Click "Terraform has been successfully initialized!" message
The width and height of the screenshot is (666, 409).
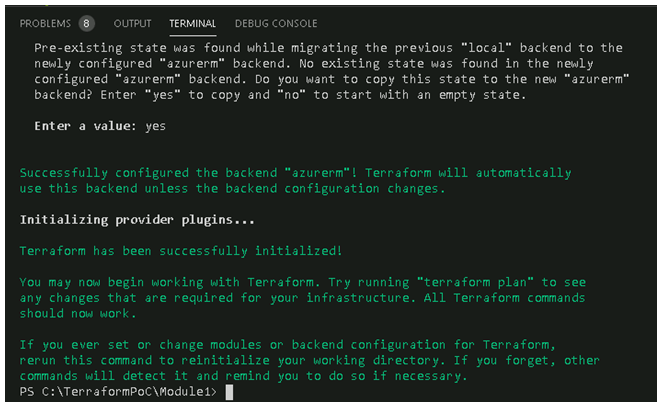tap(181, 250)
